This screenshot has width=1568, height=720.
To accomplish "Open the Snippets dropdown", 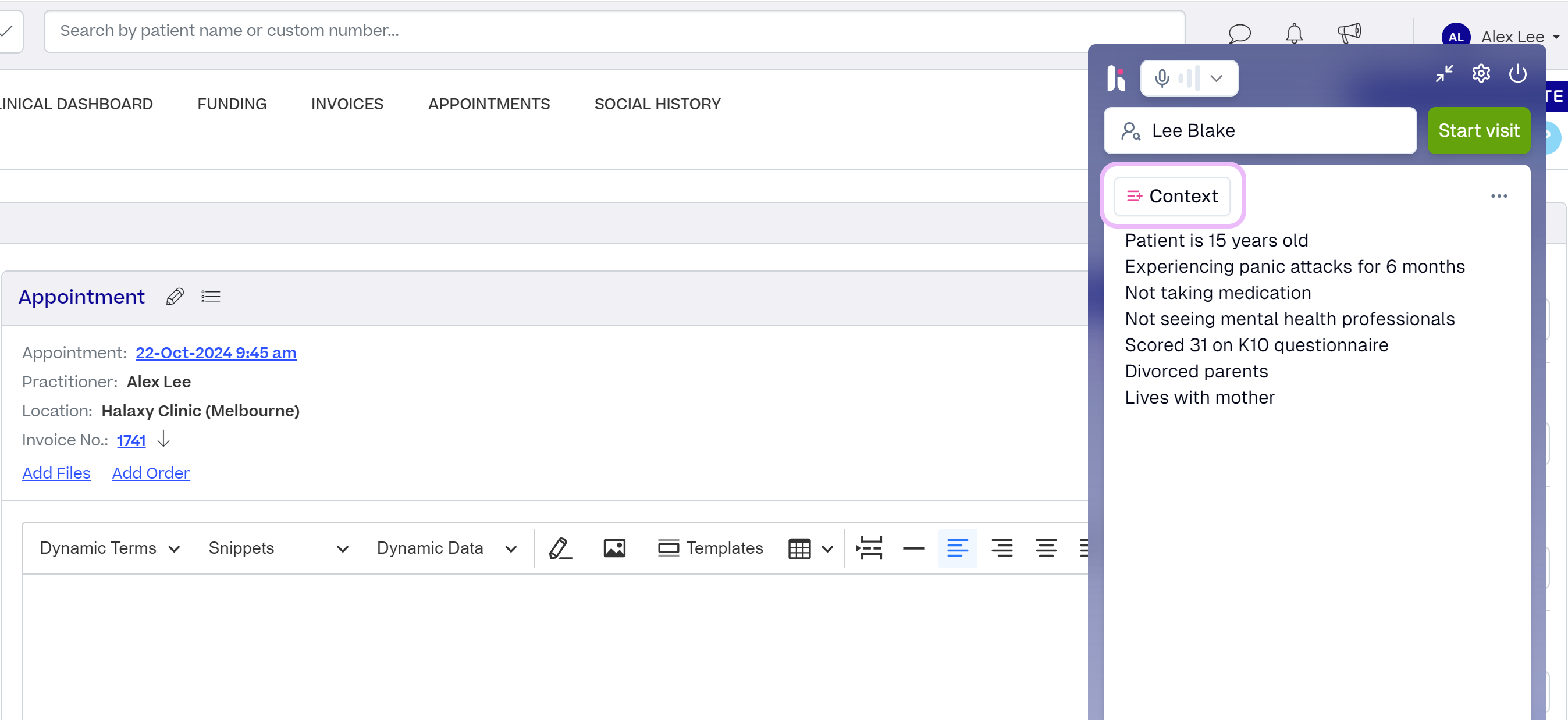I will [x=278, y=548].
